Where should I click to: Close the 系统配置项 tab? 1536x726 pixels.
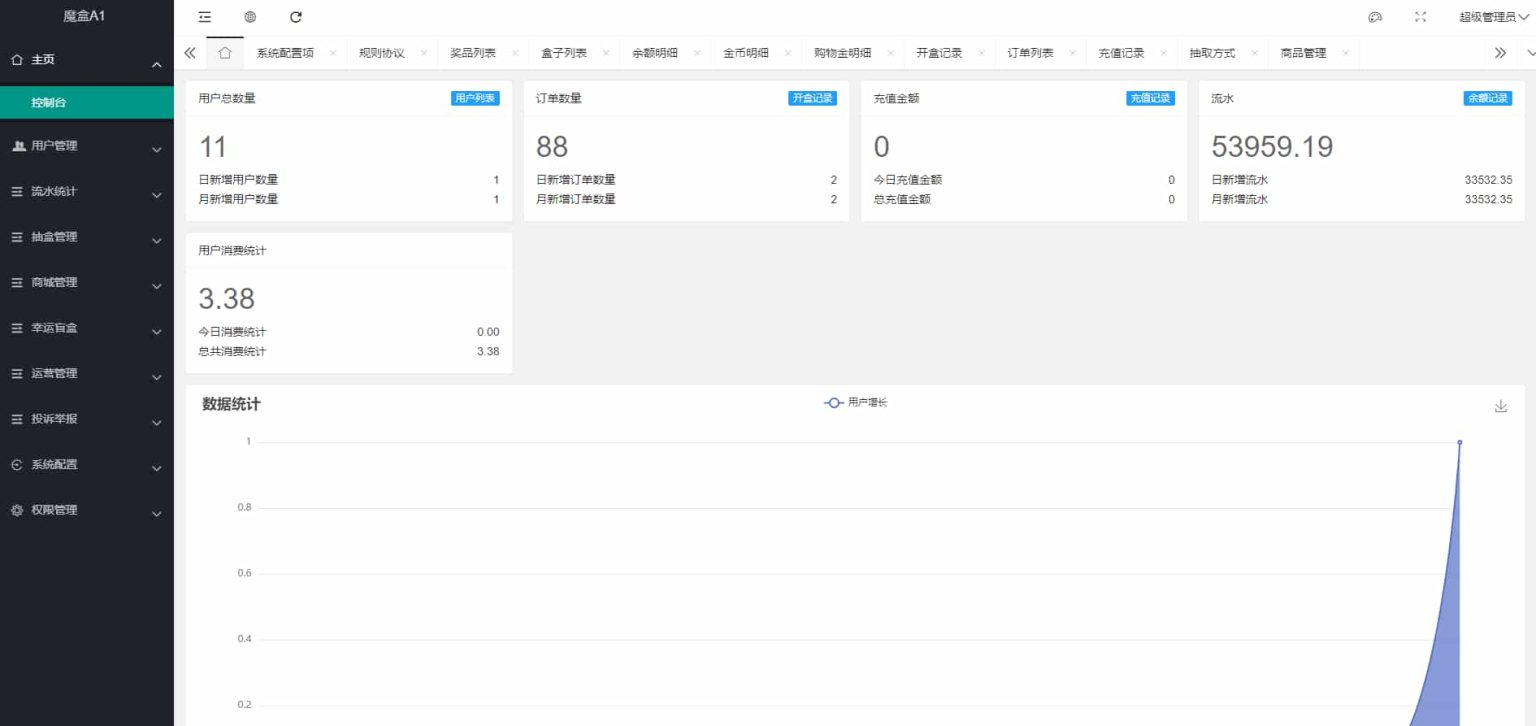pos(333,53)
